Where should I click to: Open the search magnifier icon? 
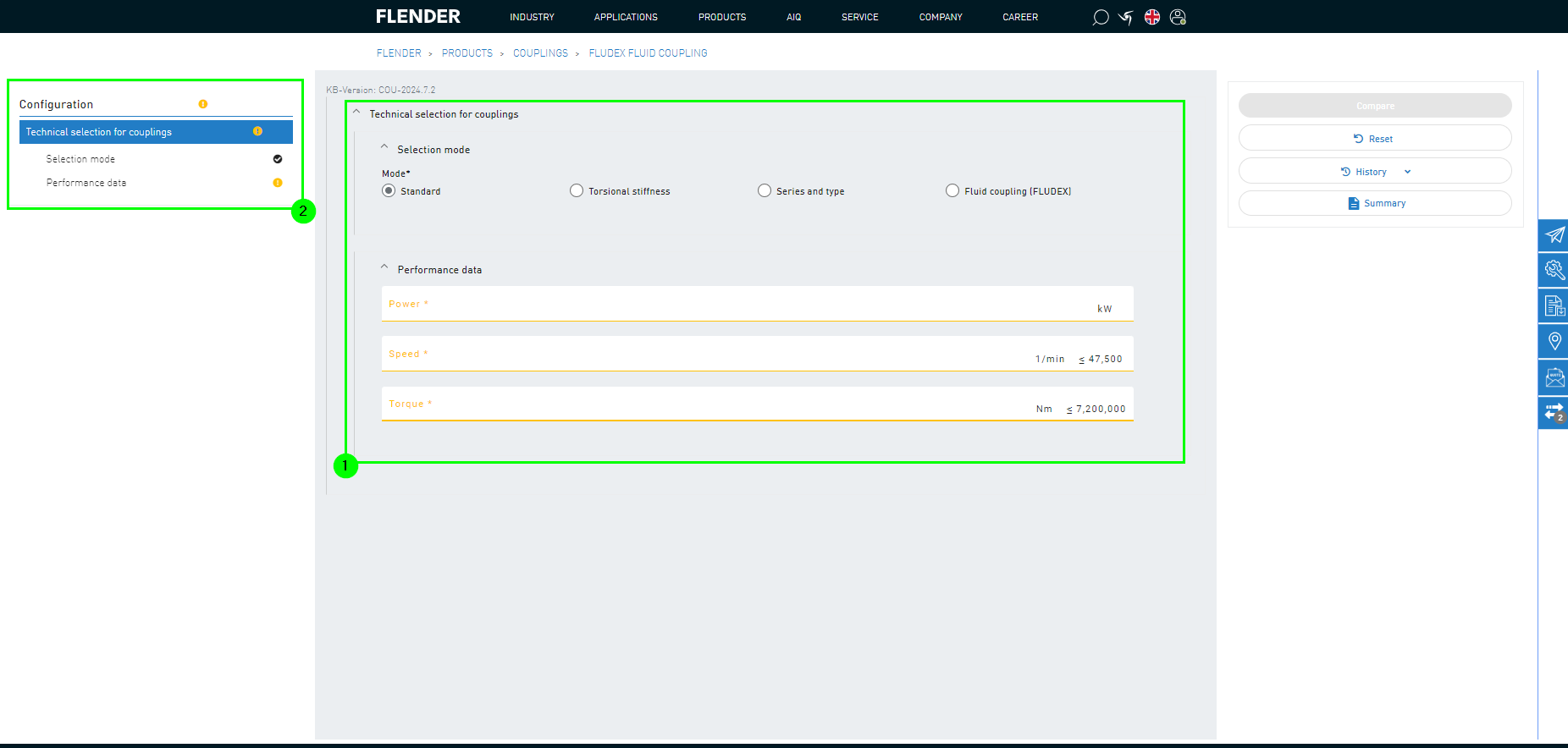[x=1100, y=17]
